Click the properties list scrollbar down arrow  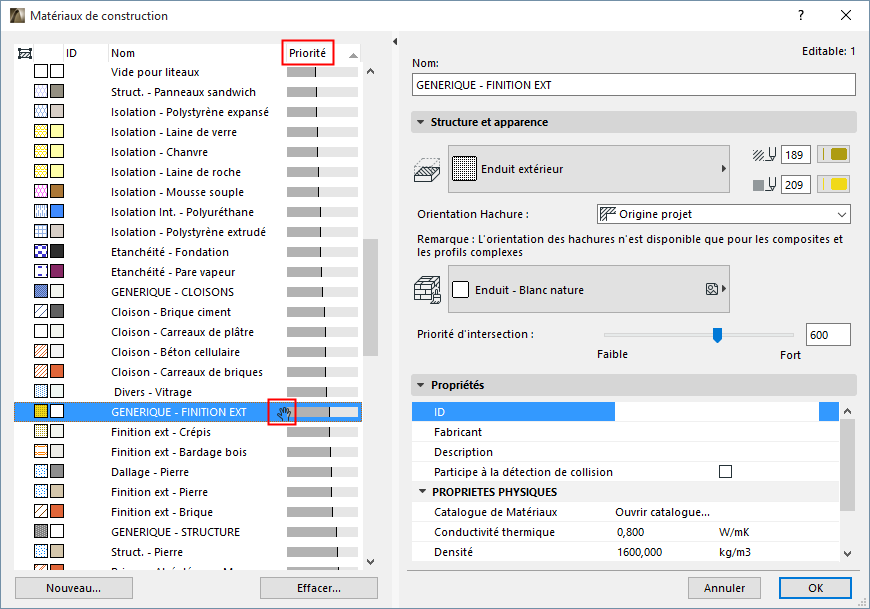(x=847, y=553)
